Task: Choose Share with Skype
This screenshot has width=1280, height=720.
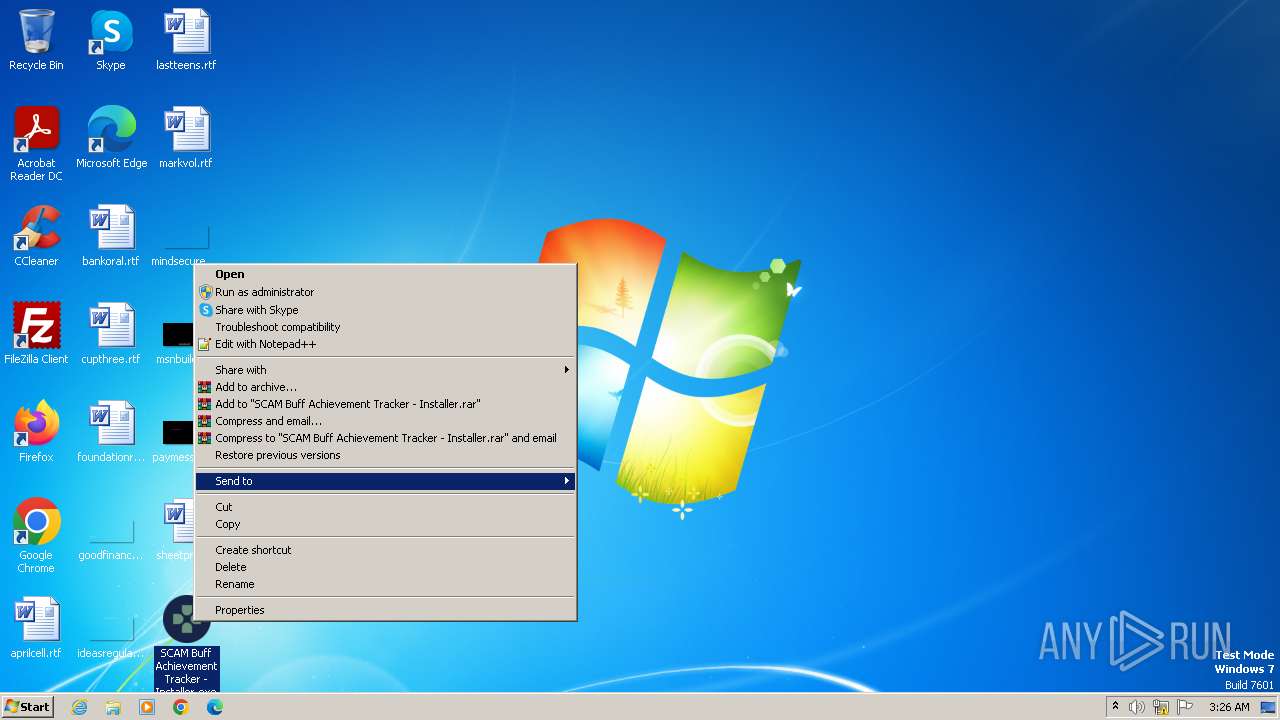Action: [385, 310]
